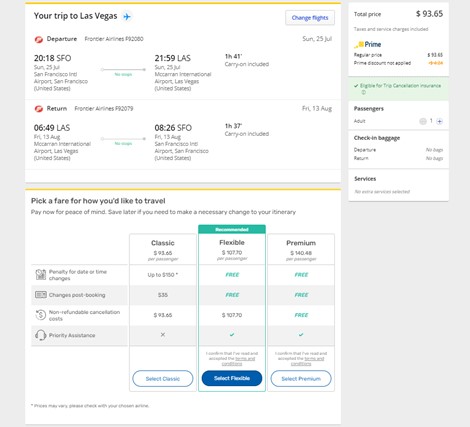Click the Priority Assistance headset icon
Screen dimensions: 470x427
[41, 335]
